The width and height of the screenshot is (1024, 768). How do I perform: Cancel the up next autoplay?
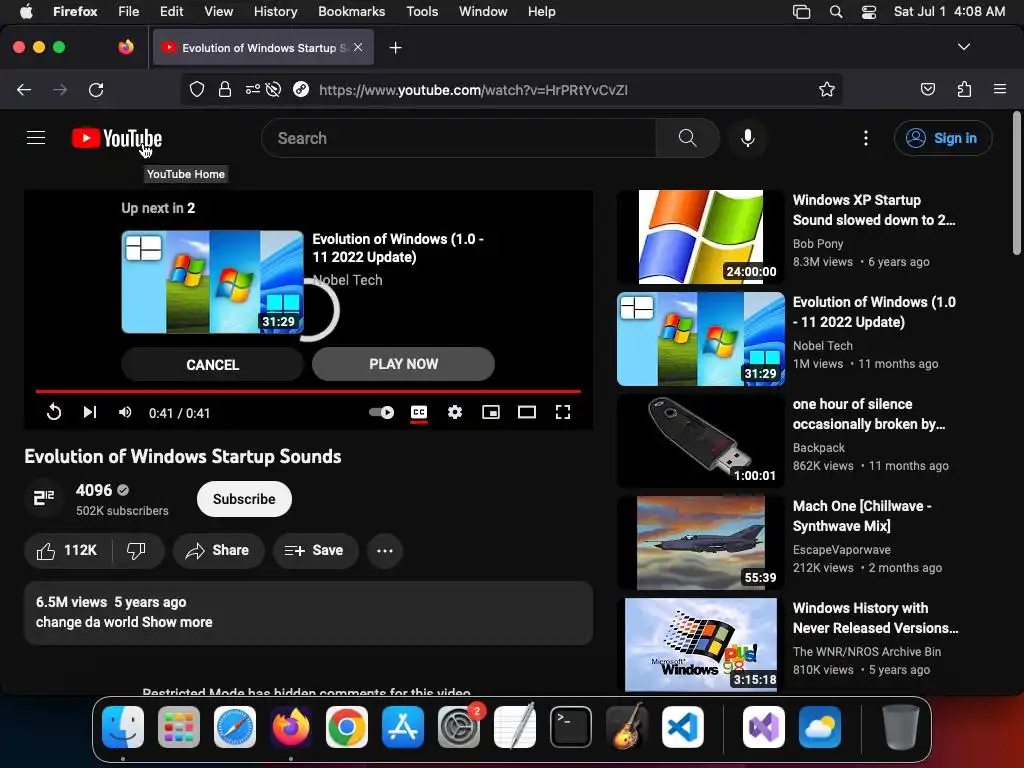tap(212, 364)
